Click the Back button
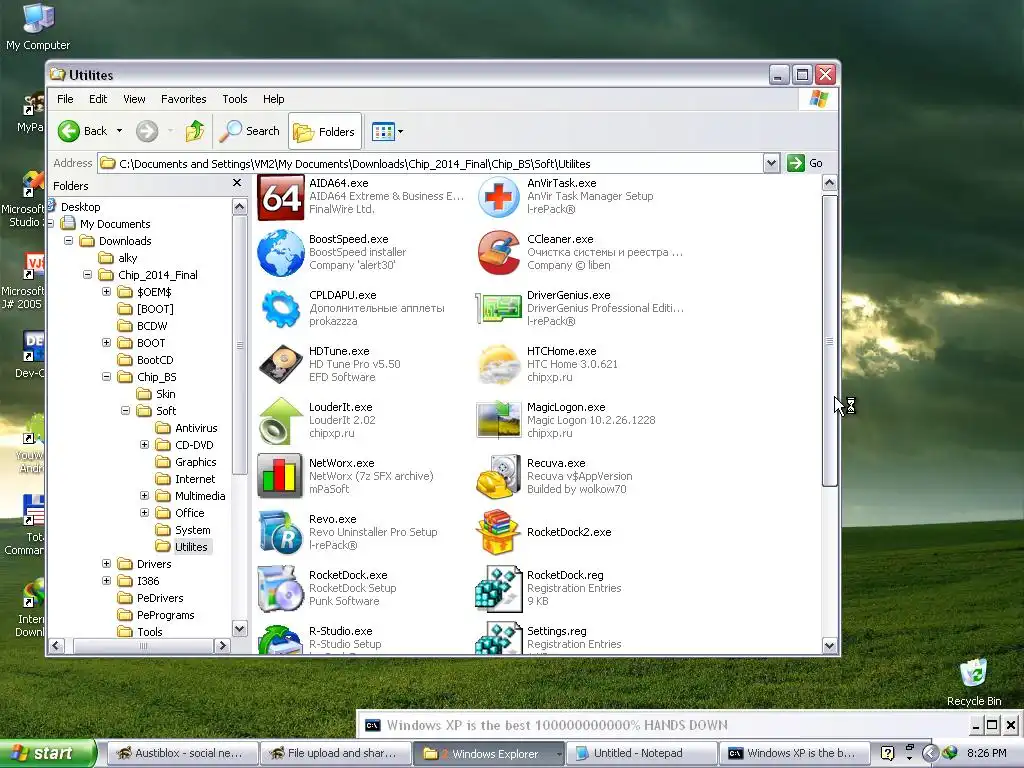This screenshot has width=1024, height=768. [82, 131]
